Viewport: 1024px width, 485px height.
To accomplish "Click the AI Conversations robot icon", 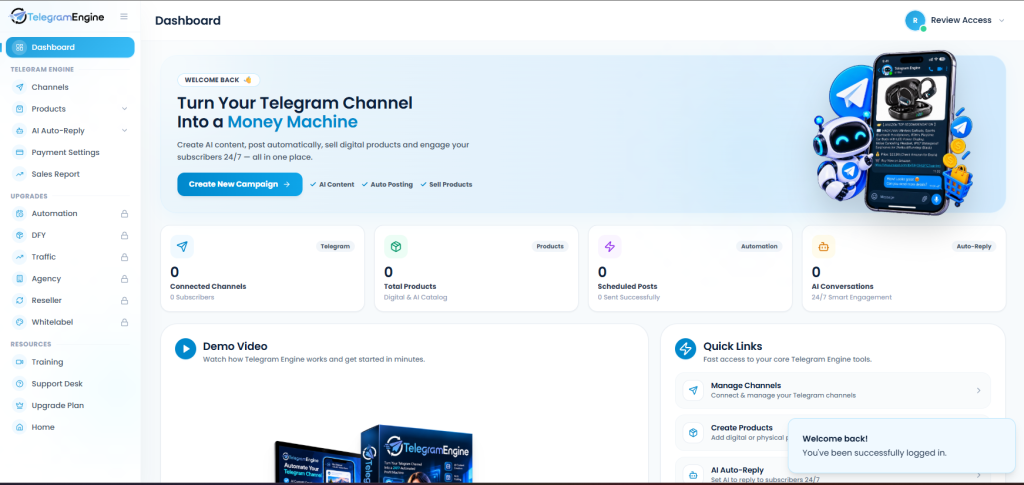I will tap(824, 247).
